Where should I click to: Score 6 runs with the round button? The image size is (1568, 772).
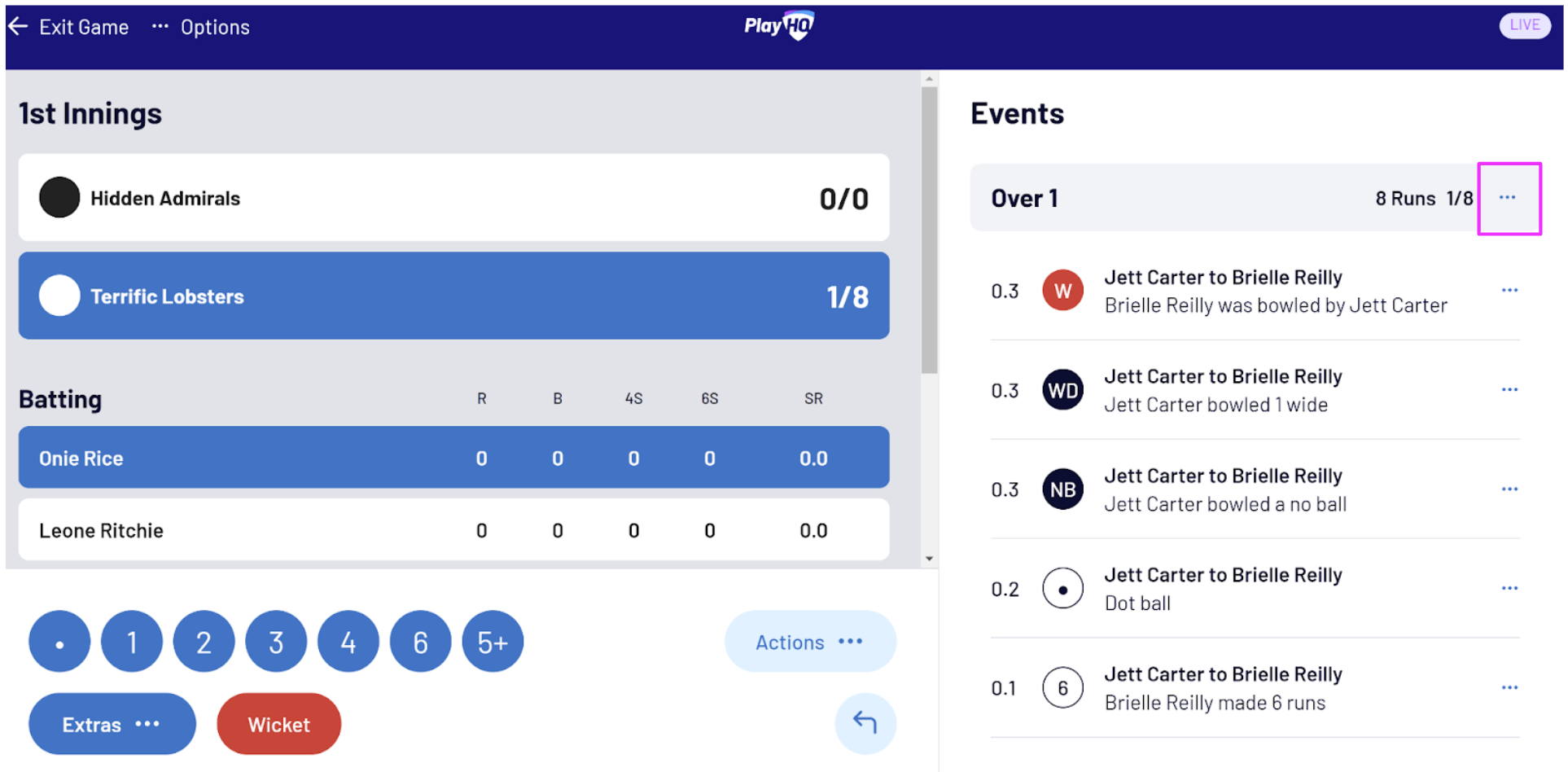pyautogui.click(x=420, y=642)
